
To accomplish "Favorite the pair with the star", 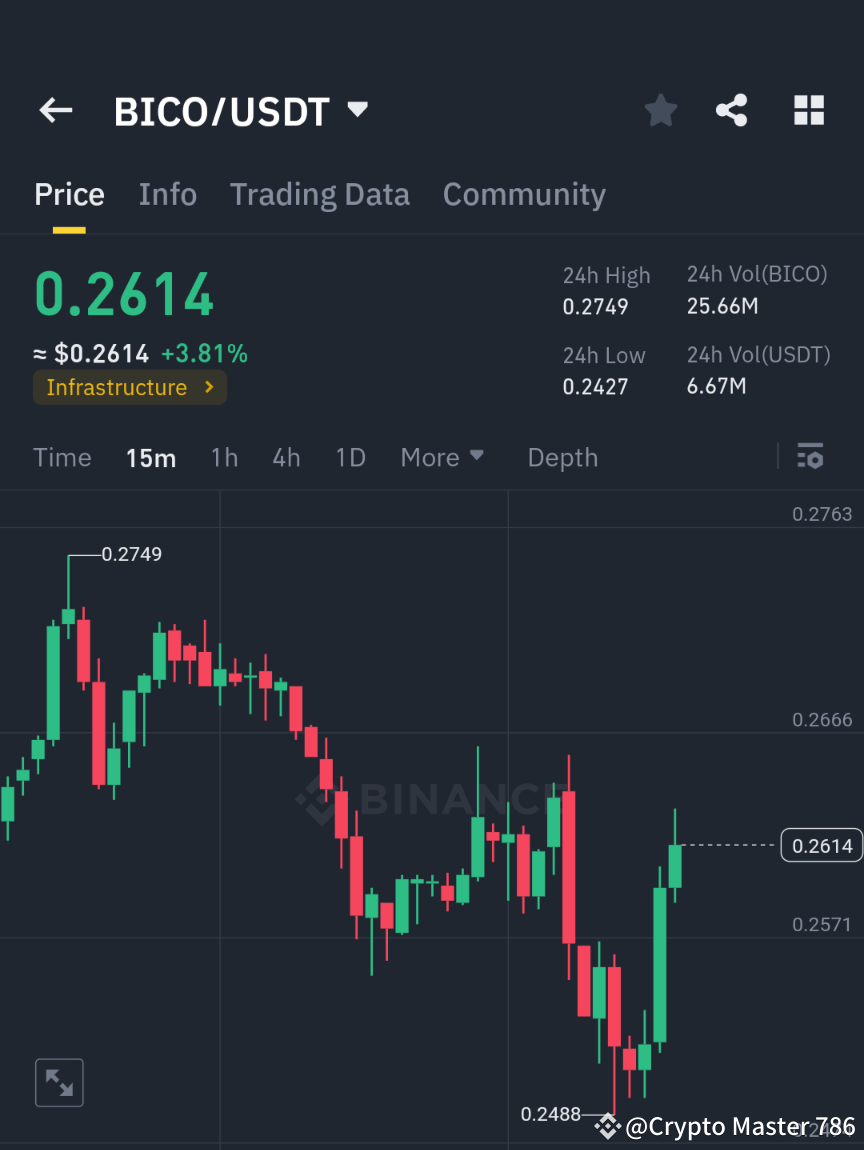I will tap(660, 110).
